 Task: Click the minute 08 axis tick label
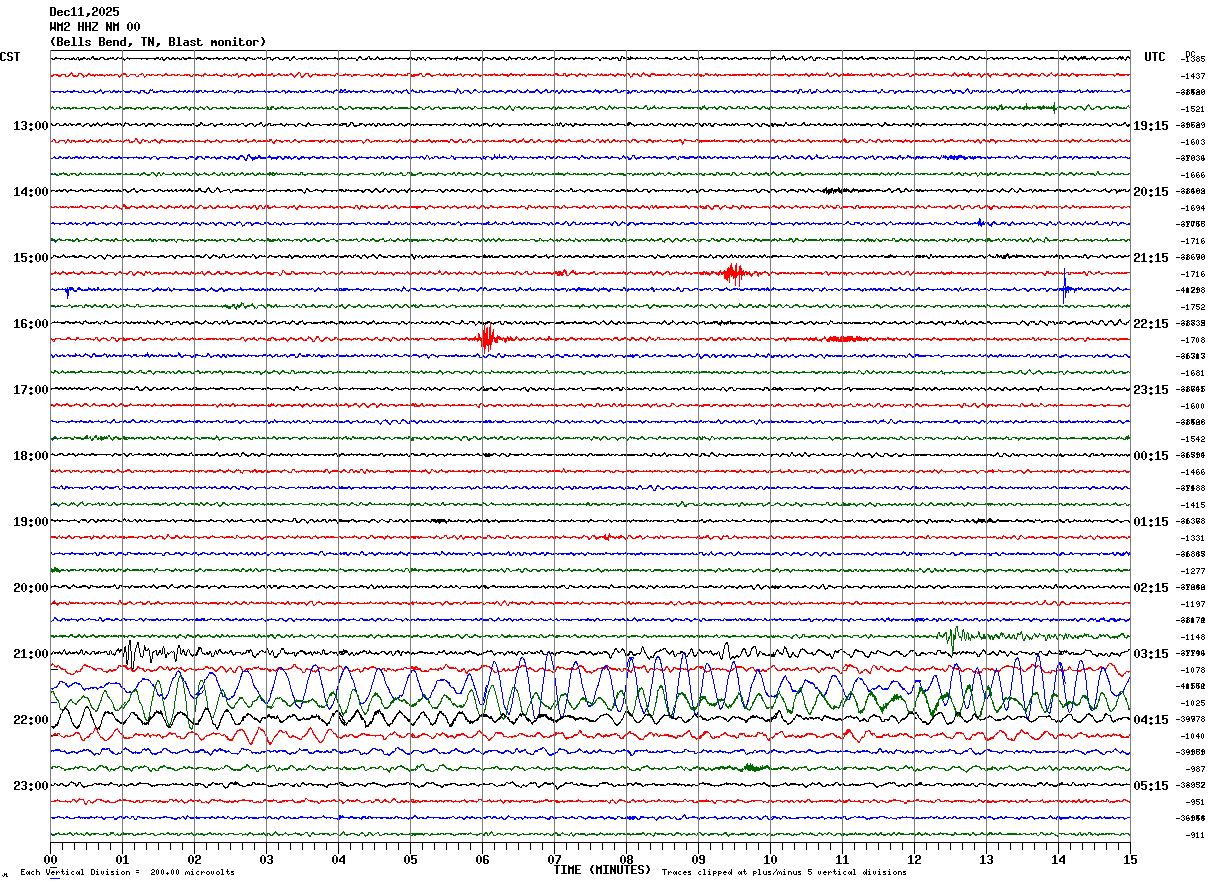627,859
